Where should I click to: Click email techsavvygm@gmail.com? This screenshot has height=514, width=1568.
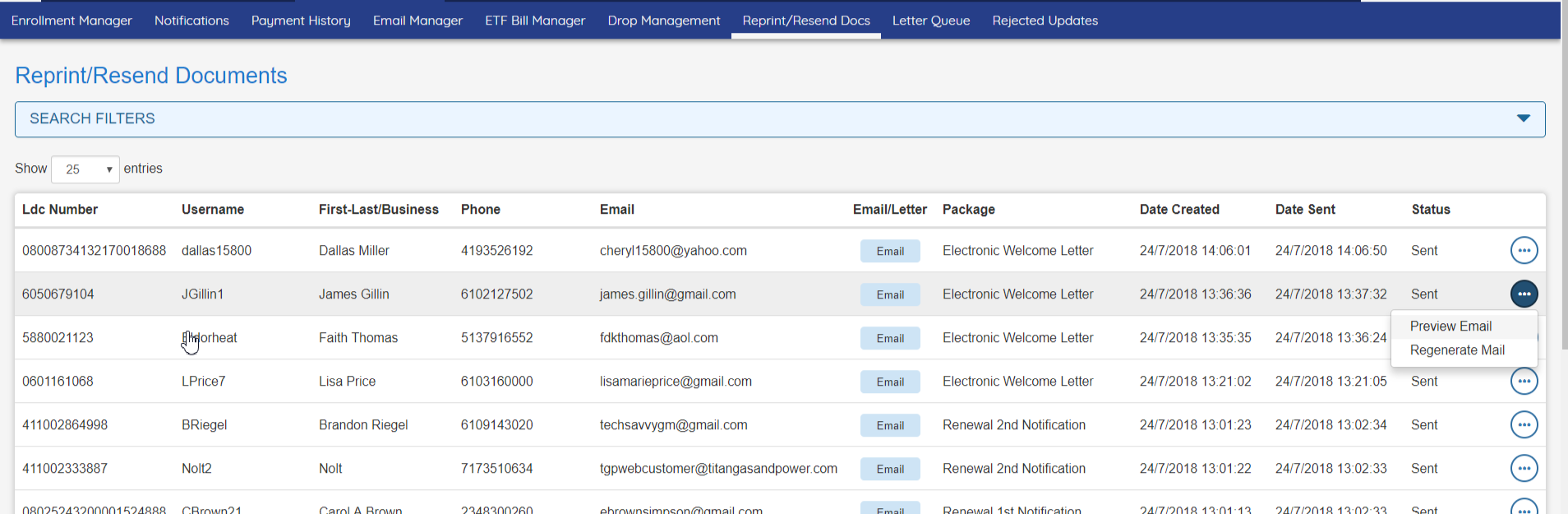click(x=673, y=425)
